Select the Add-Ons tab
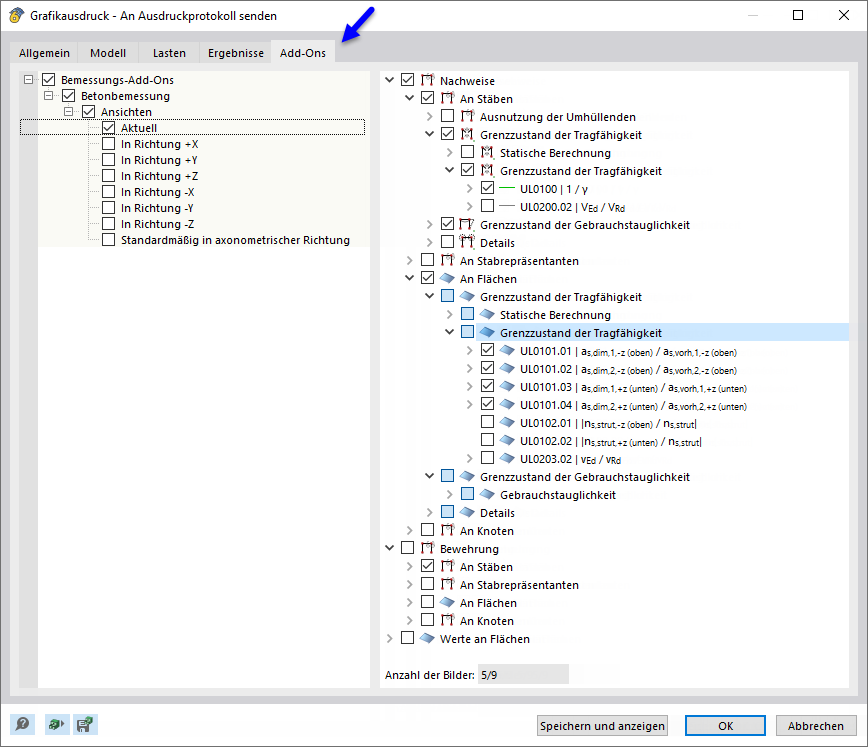868x747 pixels. point(303,52)
